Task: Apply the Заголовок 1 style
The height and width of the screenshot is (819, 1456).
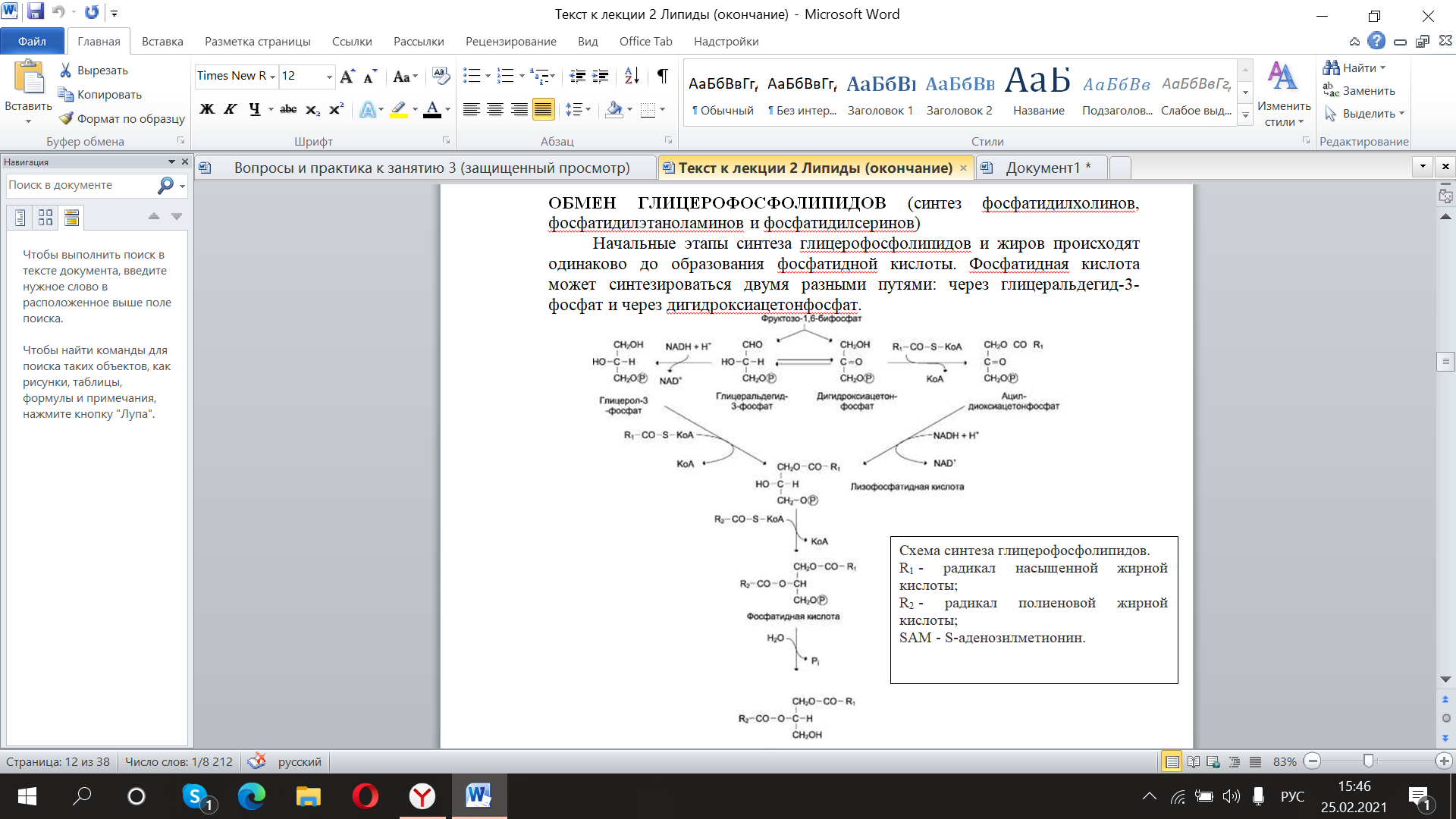Action: click(x=880, y=91)
